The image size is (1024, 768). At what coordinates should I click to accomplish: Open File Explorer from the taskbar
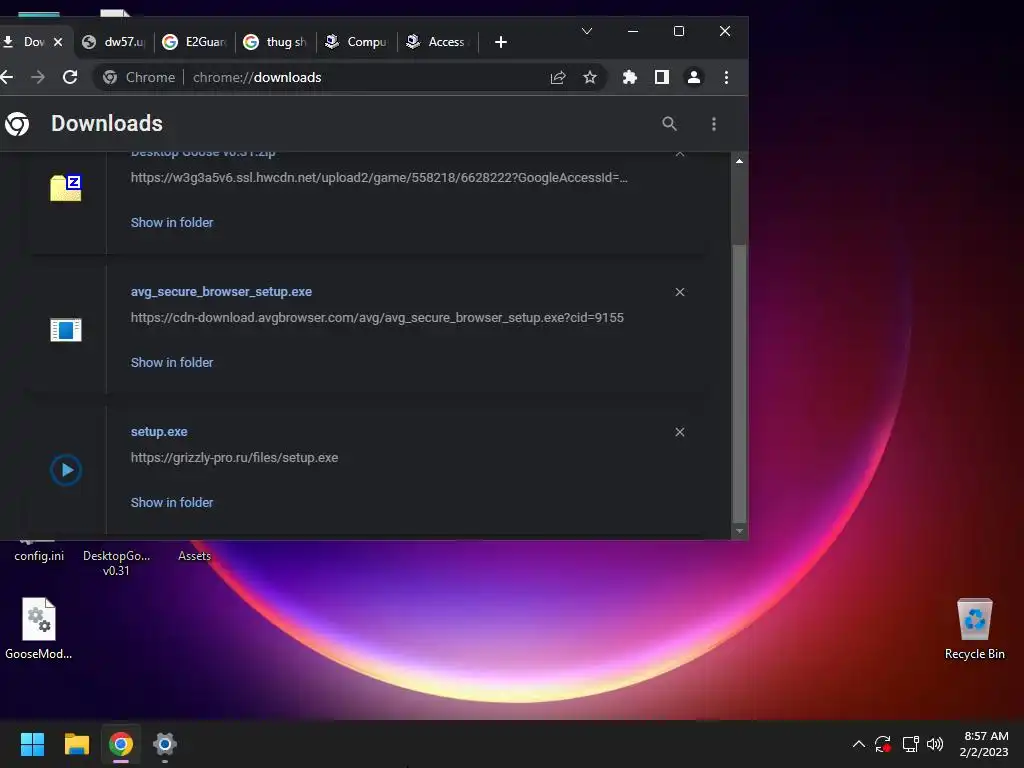[76, 744]
